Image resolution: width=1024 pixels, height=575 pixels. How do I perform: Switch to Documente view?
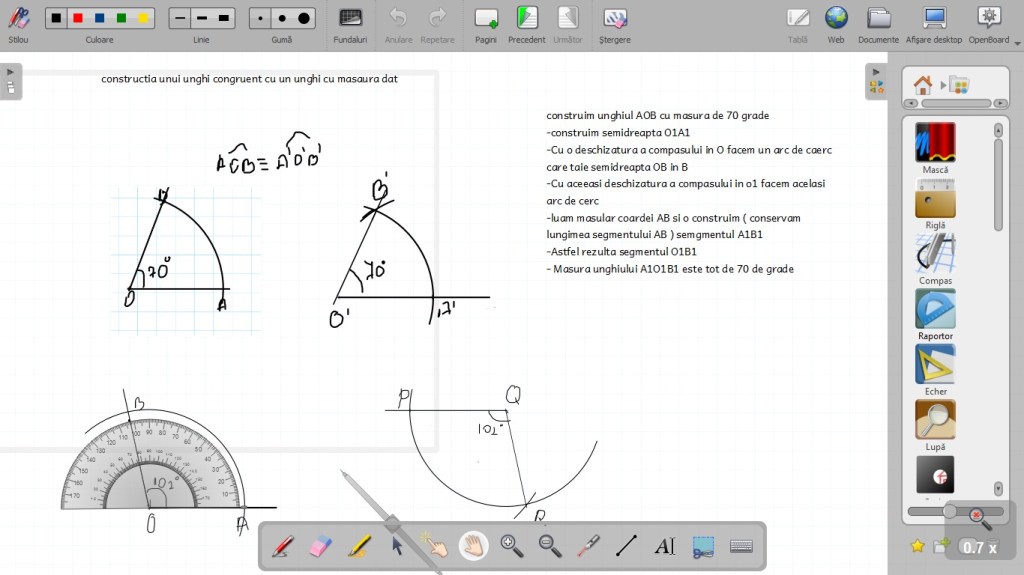[x=878, y=23]
